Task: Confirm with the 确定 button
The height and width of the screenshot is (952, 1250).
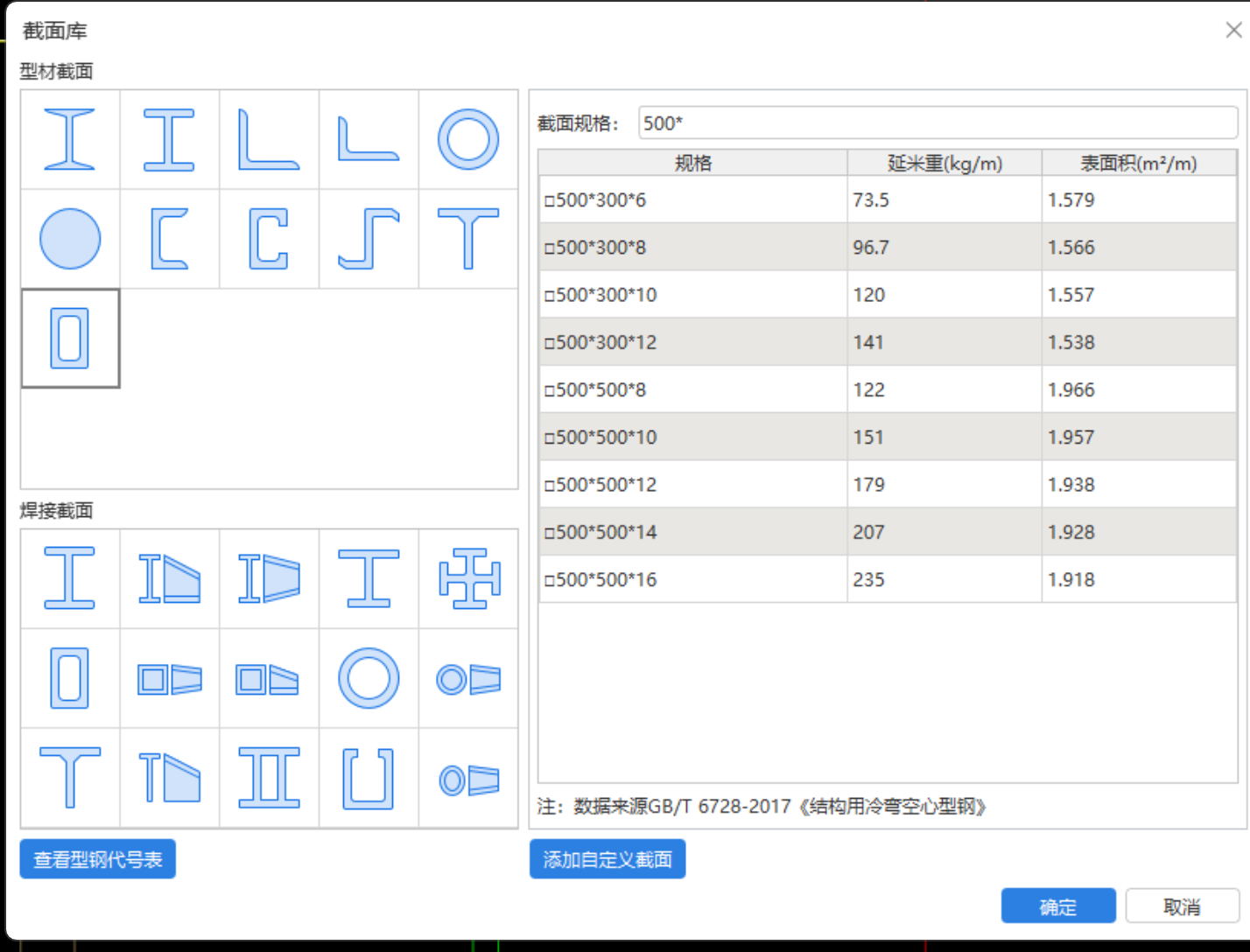Action: pyautogui.click(x=1058, y=906)
